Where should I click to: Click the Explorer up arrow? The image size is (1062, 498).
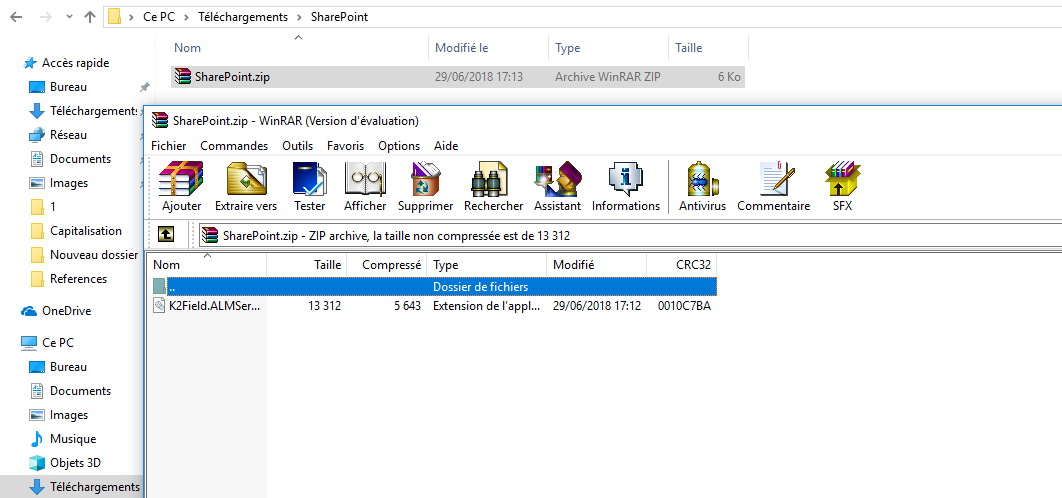(x=89, y=17)
